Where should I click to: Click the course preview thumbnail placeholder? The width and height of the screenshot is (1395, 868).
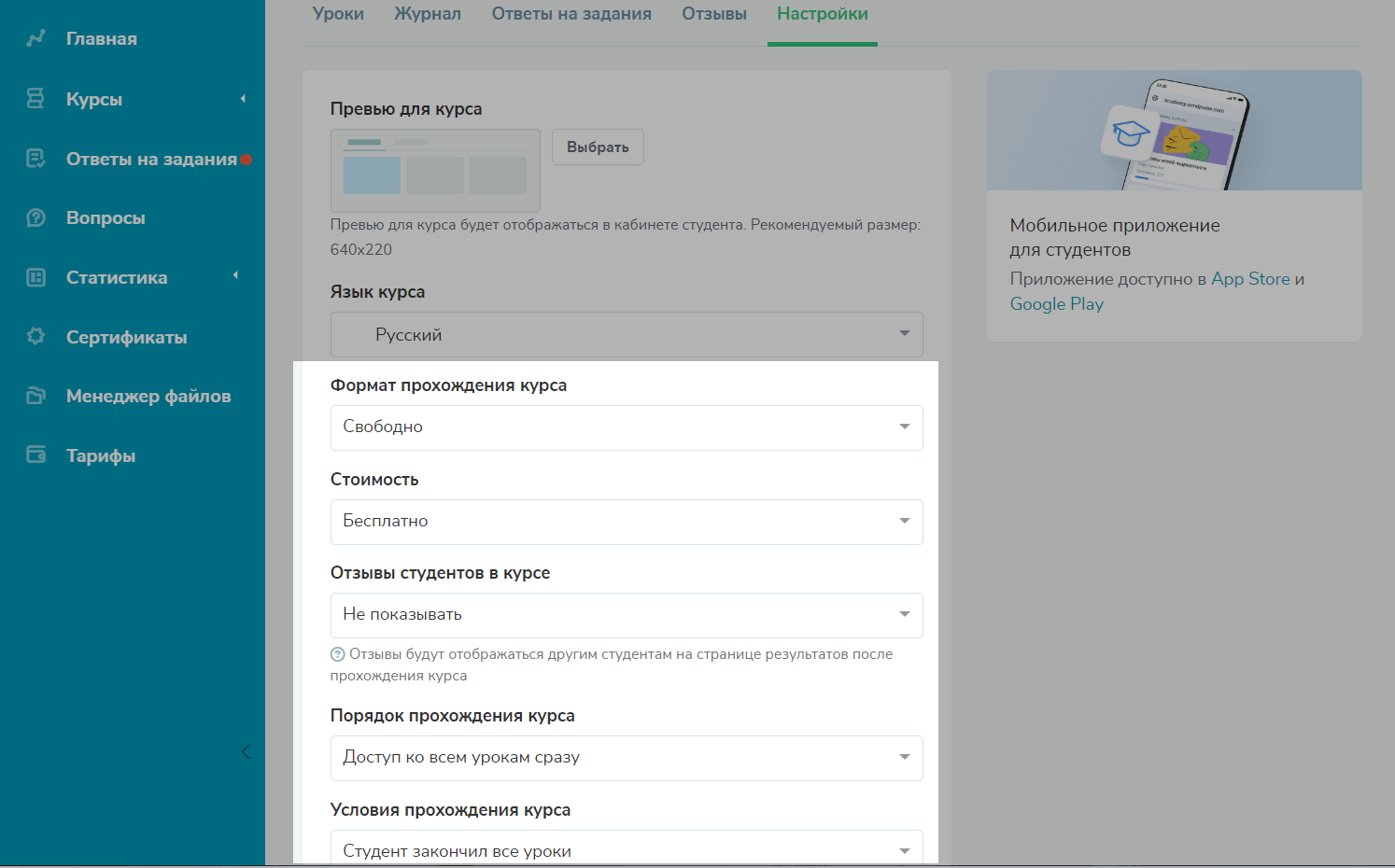coord(435,171)
